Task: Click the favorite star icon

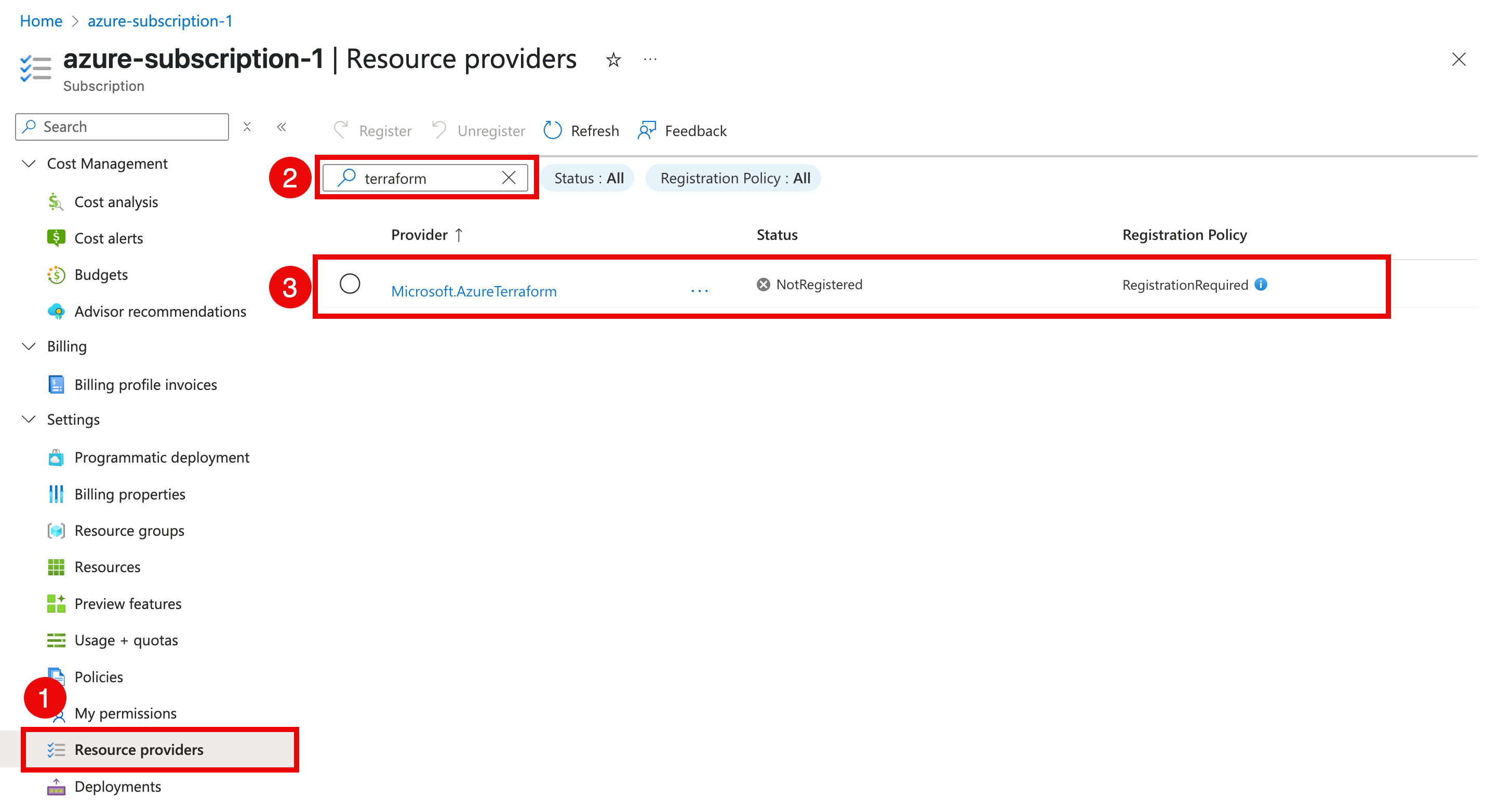Action: click(613, 60)
